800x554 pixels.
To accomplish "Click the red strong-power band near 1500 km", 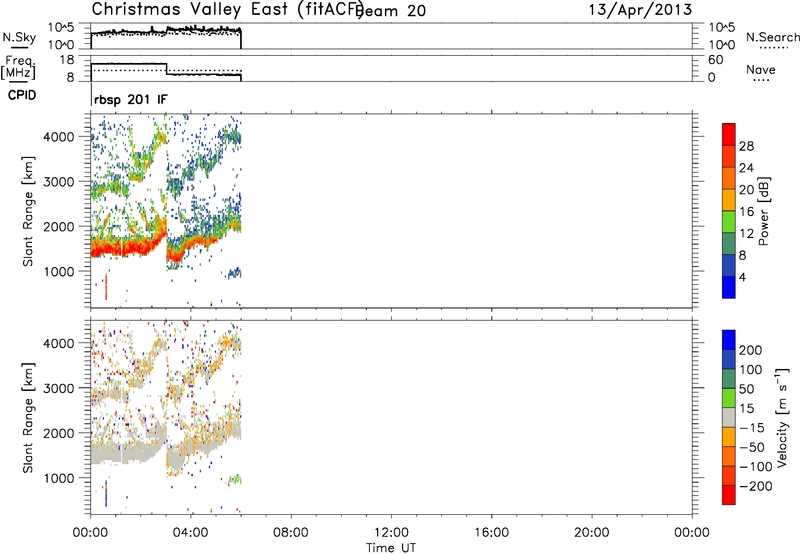I will pyautogui.click(x=128, y=247).
